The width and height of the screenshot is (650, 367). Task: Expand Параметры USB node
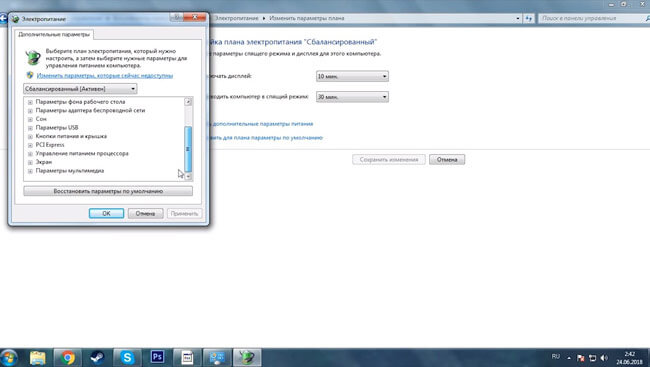pyautogui.click(x=30, y=128)
